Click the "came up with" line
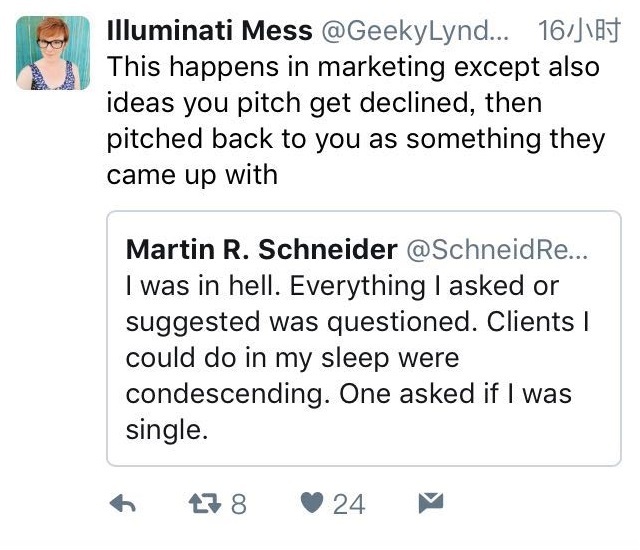 (x=192, y=174)
